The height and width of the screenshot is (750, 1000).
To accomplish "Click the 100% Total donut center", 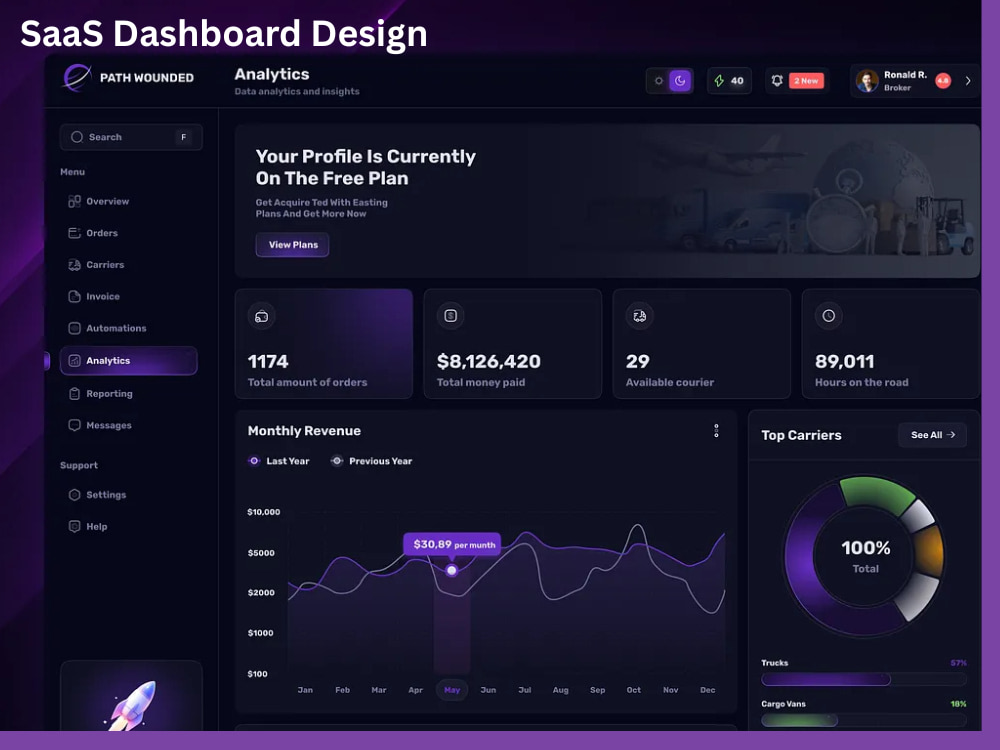I will pos(865,556).
